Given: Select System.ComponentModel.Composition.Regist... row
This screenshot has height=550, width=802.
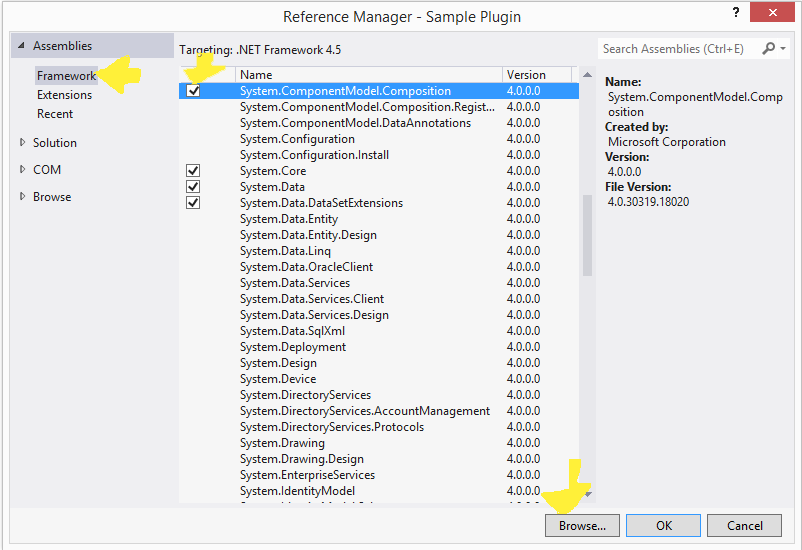Looking at the screenshot, I should click(x=379, y=106).
